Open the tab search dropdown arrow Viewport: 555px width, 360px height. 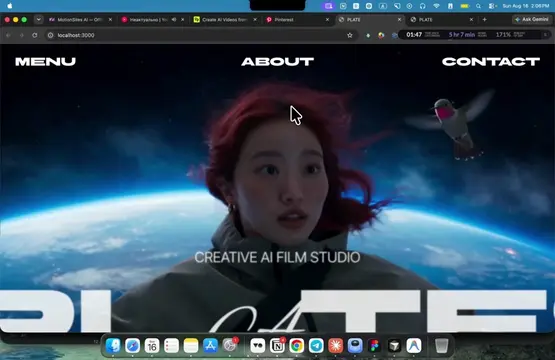(x=39, y=19)
